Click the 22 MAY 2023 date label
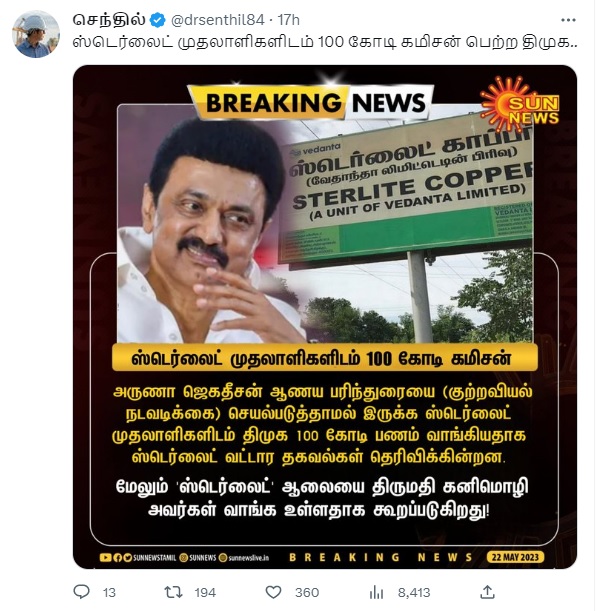Viewport: 599px width, 611px height. tap(515, 557)
